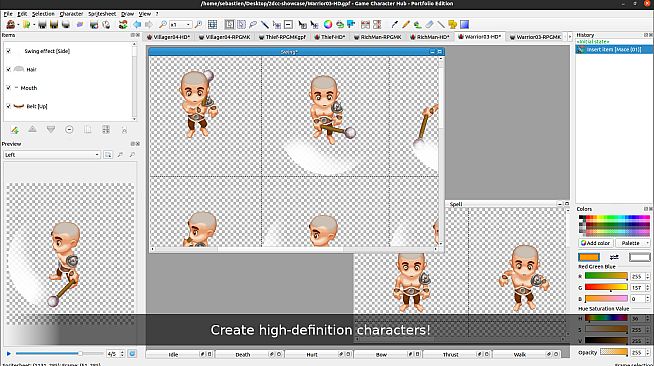Step the preview frame counter value
Image resolution: width=654 pixels, height=366 pixels.
[x=122, y=353]
